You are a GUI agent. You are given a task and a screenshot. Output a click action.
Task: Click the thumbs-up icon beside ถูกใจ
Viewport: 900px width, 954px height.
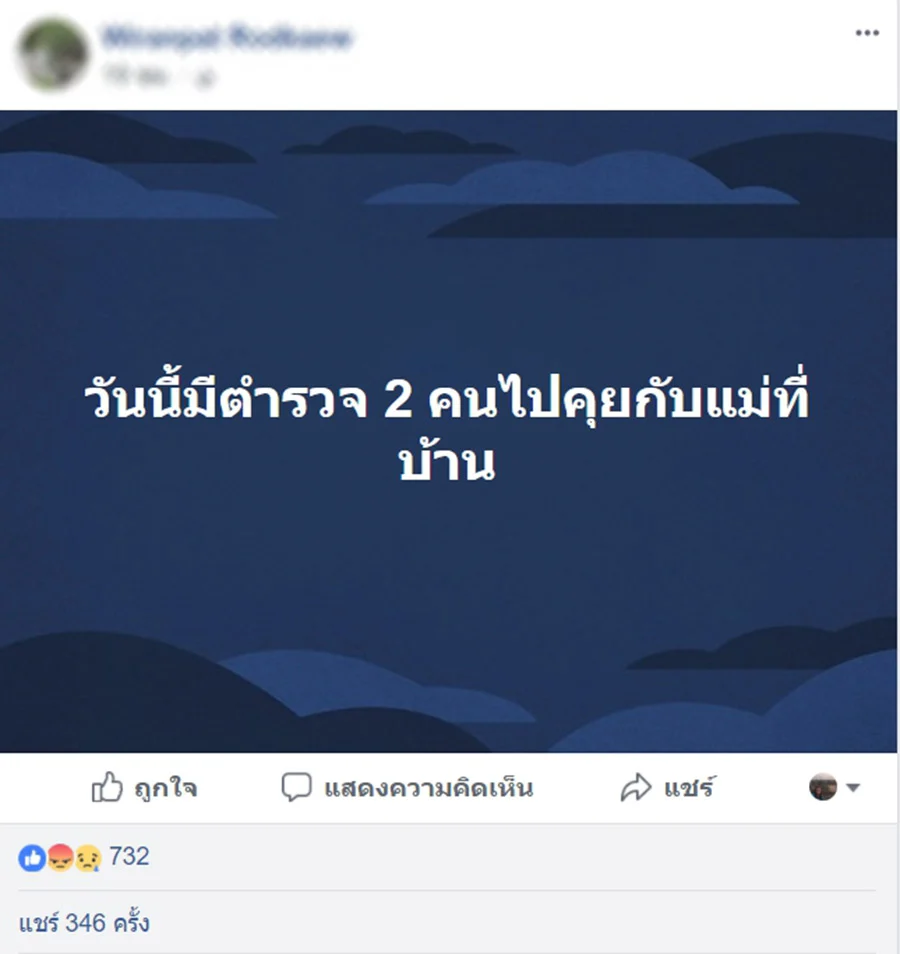tap(107, 787)
